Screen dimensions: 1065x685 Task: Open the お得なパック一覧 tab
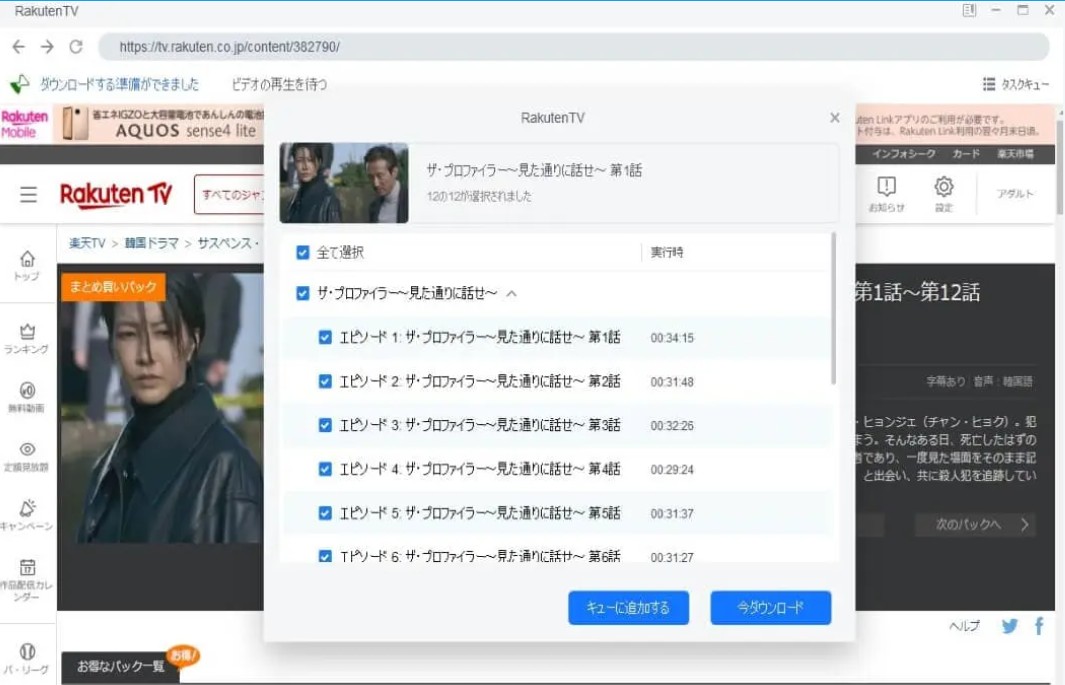pos(120,667)
